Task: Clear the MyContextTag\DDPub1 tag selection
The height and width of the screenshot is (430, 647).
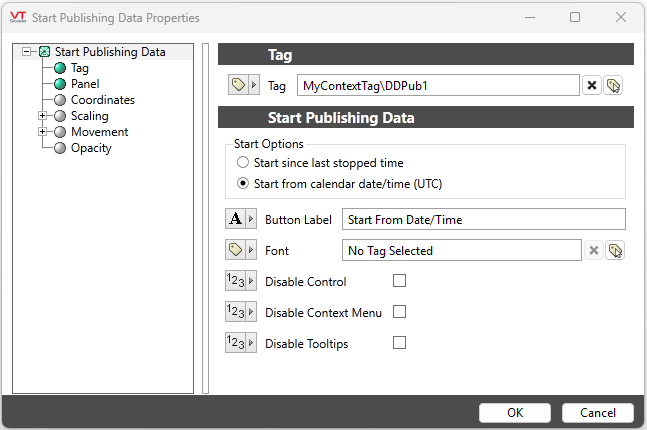Action: 592,86
